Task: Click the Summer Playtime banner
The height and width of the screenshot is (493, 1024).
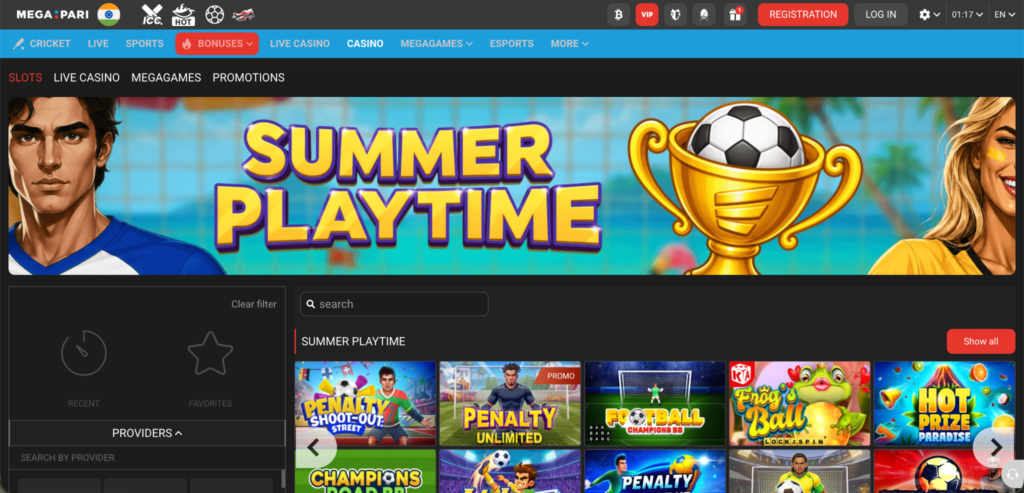Action: click(511, 186)
